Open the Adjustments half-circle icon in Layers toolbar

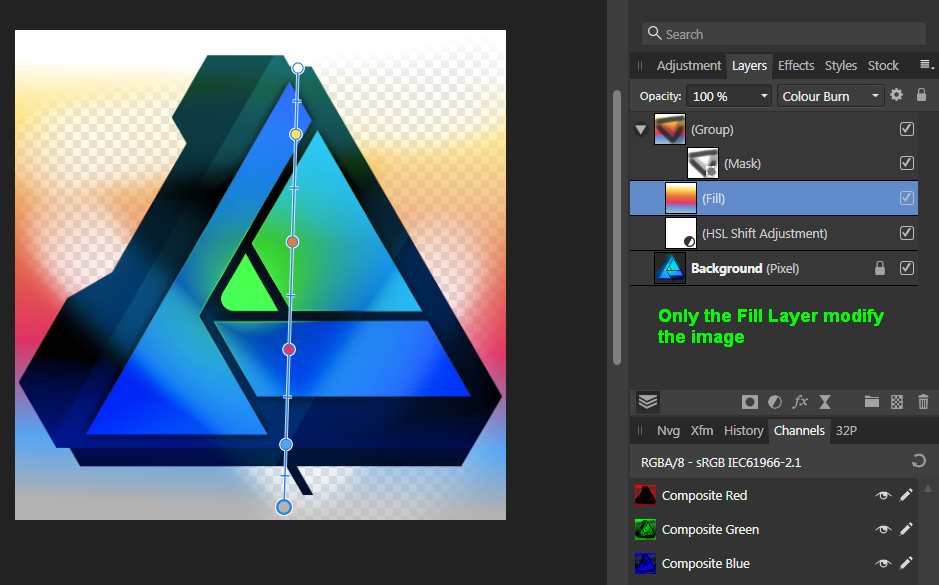(775, 402)
